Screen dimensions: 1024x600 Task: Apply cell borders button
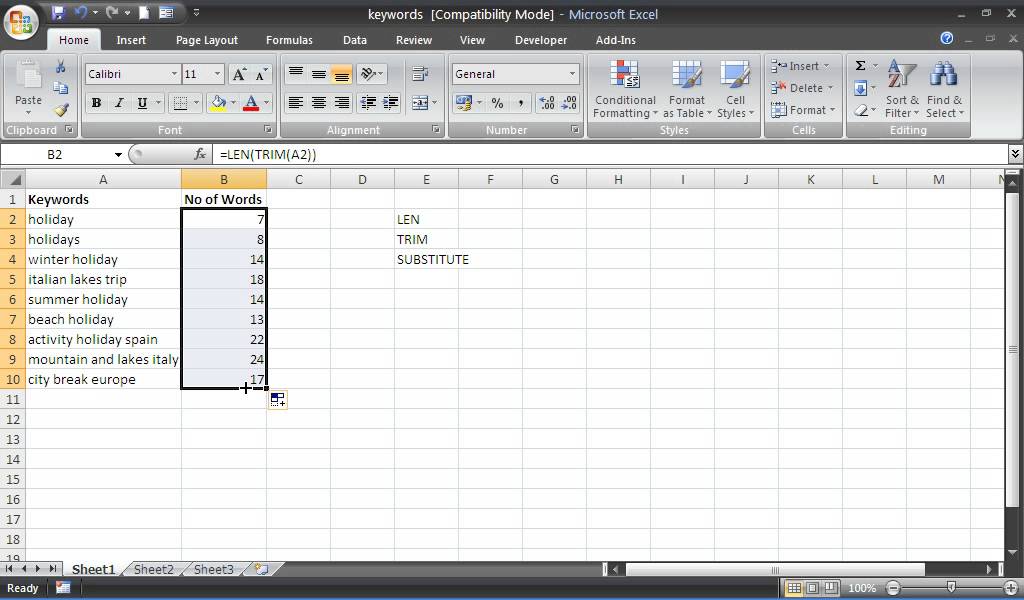click(179, 103)
